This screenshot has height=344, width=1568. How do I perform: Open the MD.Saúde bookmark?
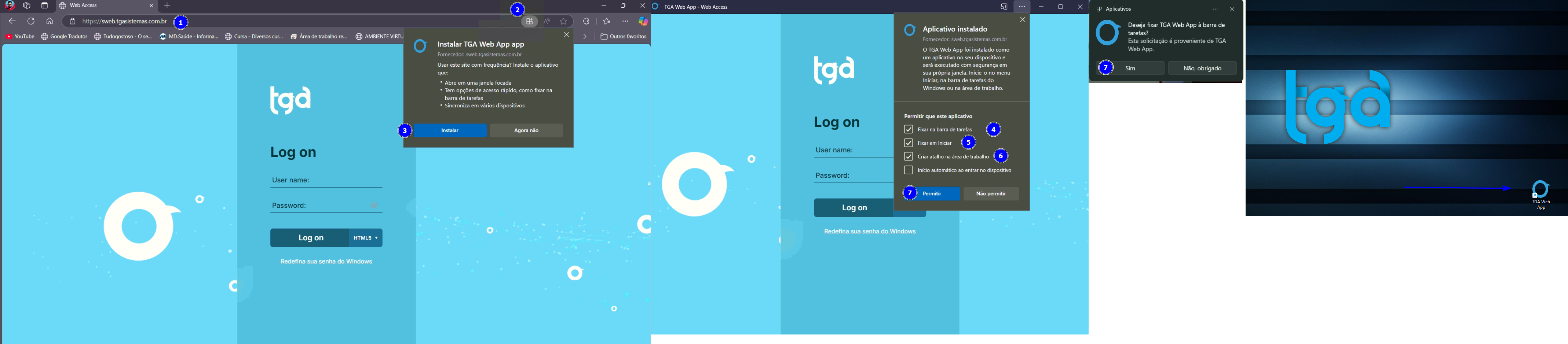tap(189, 37)
